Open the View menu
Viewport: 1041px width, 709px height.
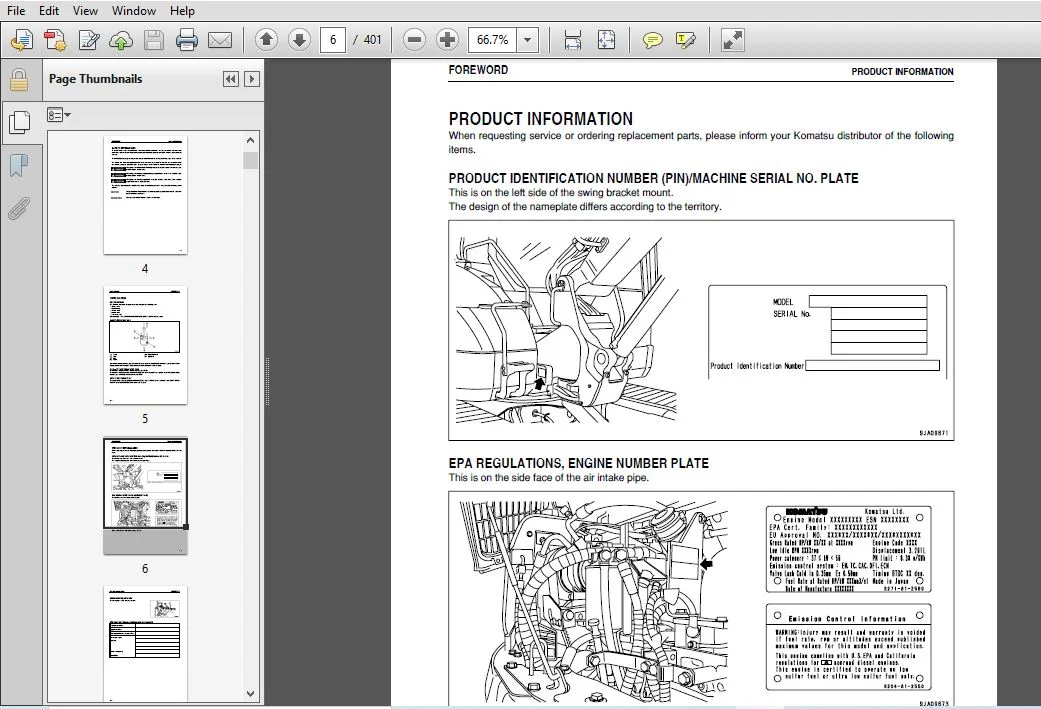tap(85, 11)
